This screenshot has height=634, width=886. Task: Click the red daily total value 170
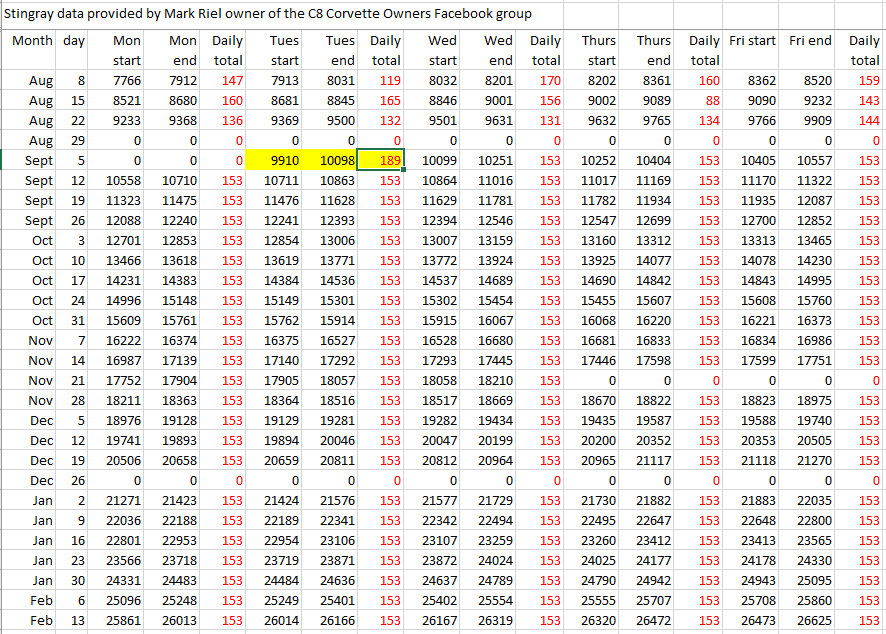click(548, 81)
